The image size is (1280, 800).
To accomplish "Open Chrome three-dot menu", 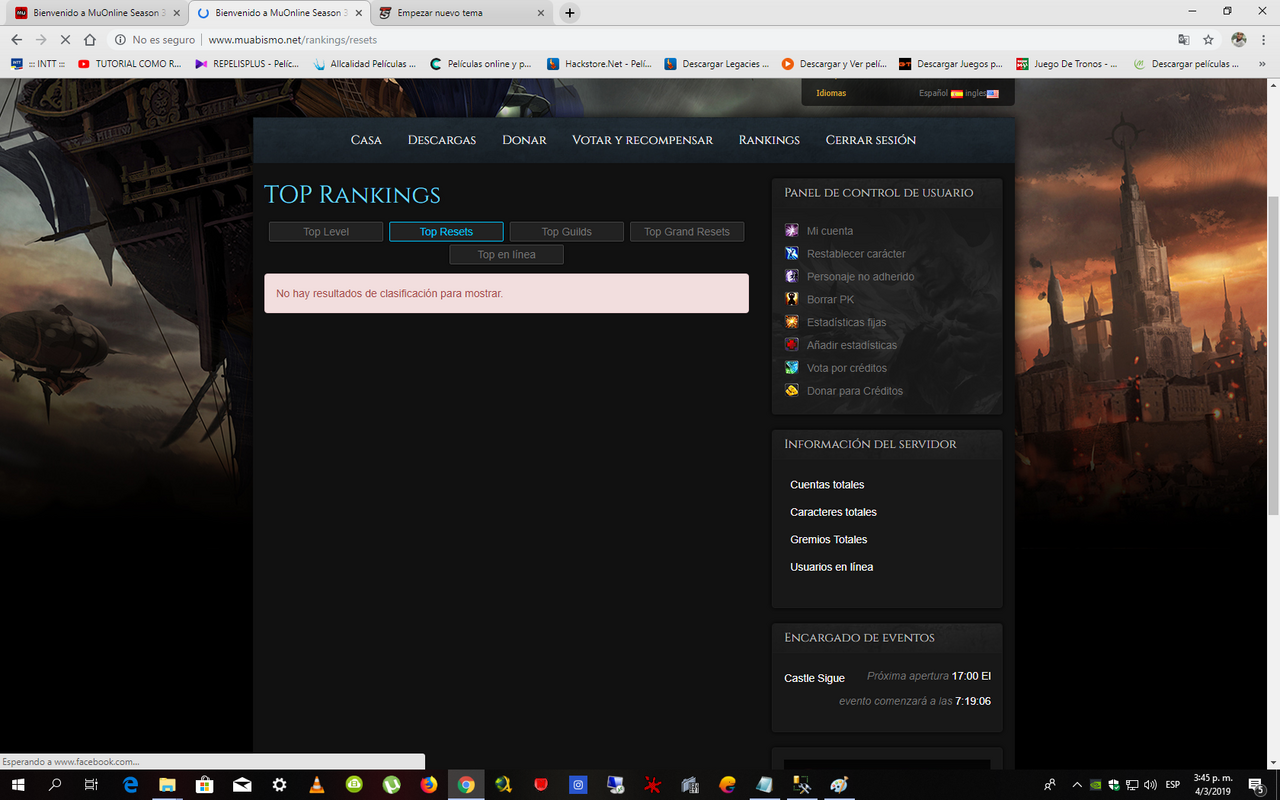I will (x=1265, y=40).
